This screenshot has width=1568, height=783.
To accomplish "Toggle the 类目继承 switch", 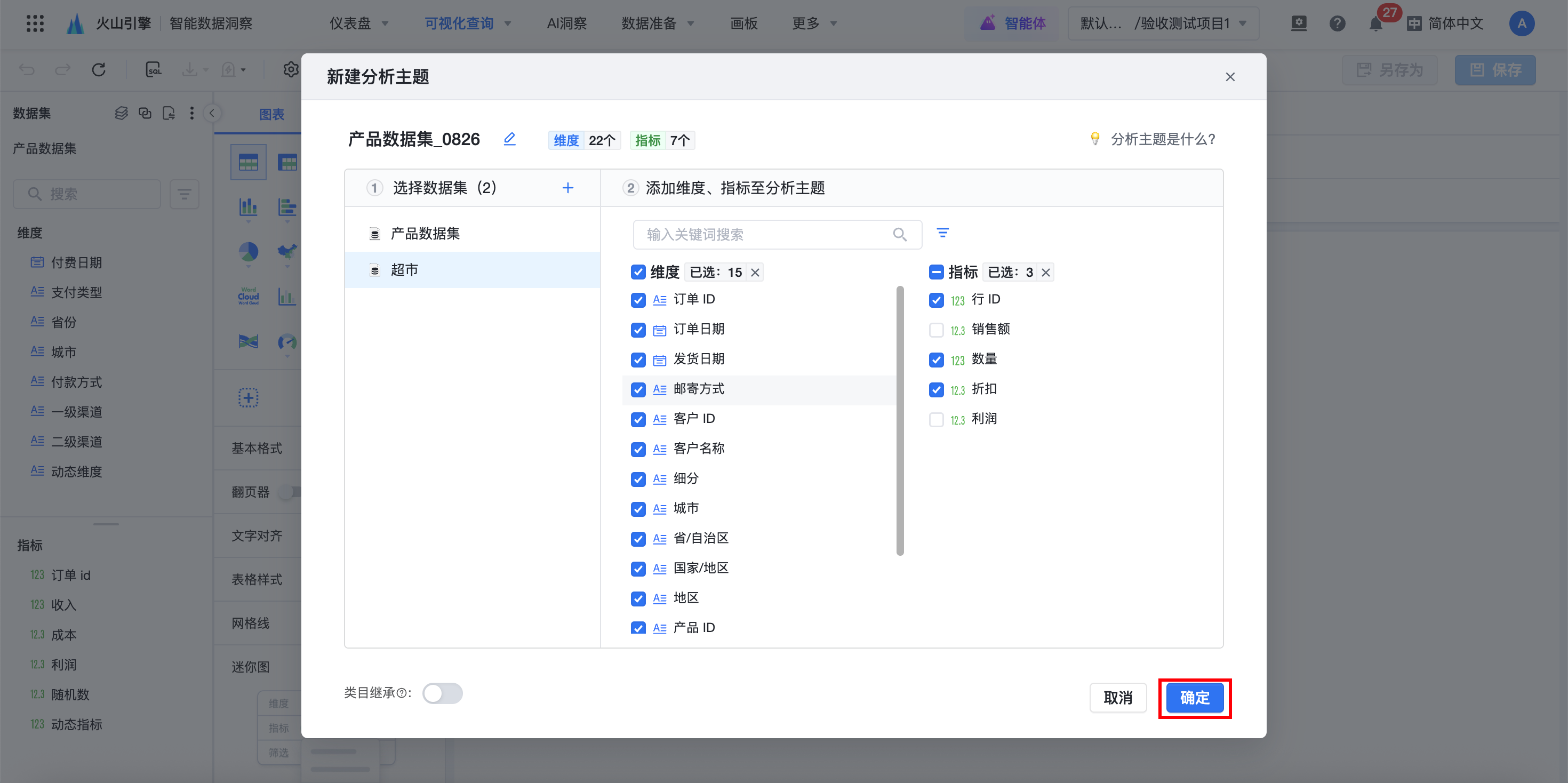I will point(443,693).
